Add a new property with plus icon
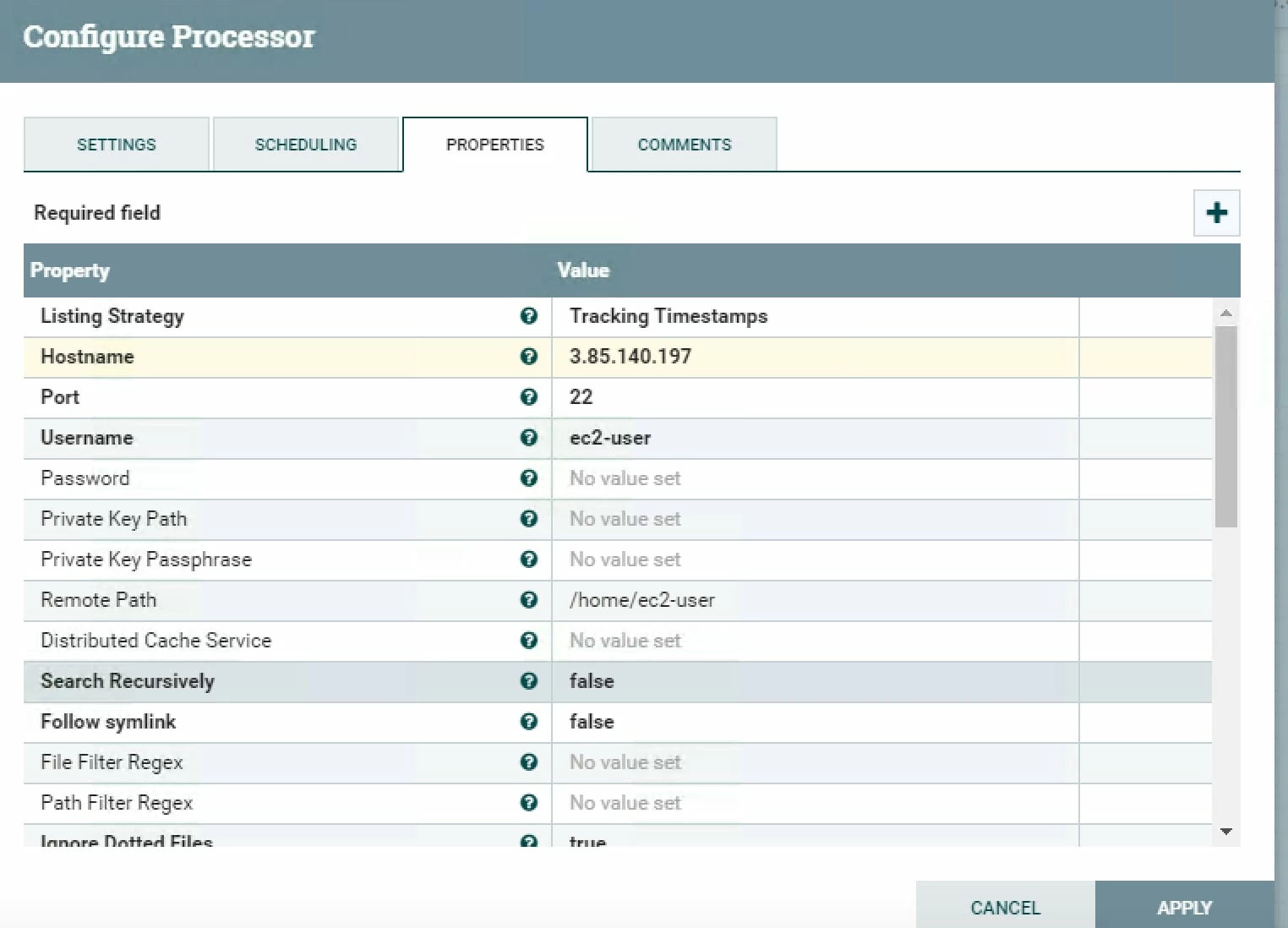The width and height of the screenshot is (1288, 928). [x=1216, y=213]
